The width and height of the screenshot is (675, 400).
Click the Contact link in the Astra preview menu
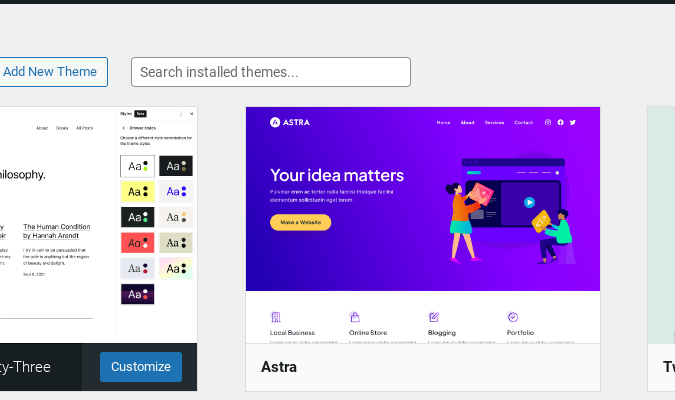click(x=523, y=123)
